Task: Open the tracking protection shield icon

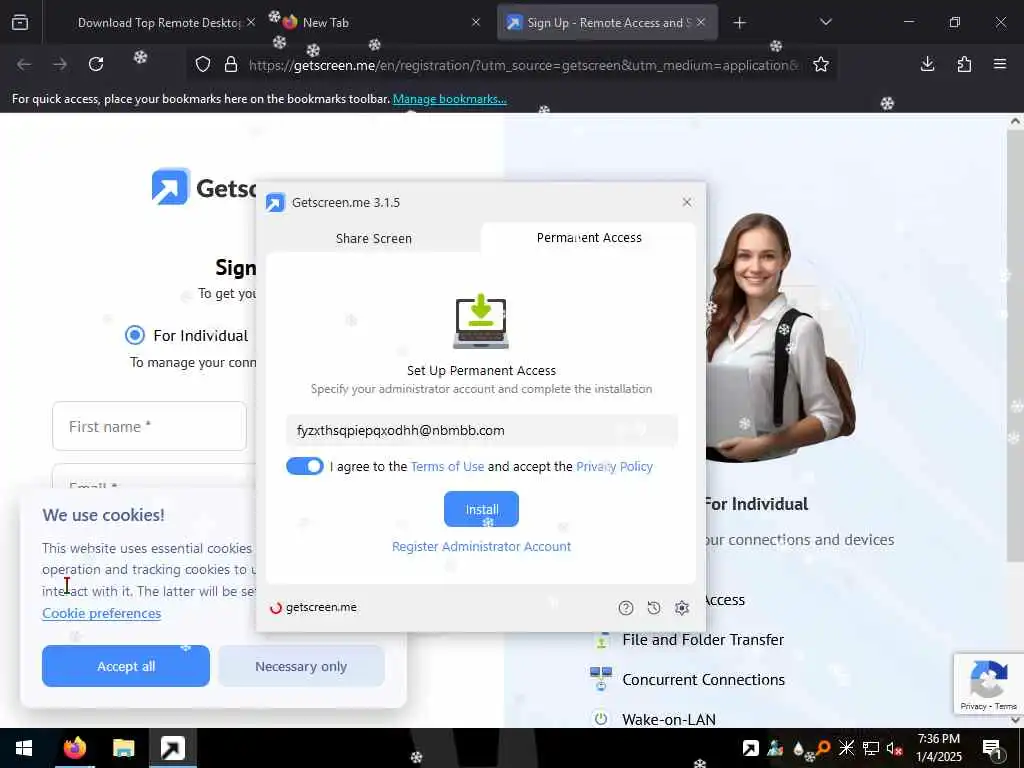Action: [x=203, y=64]
